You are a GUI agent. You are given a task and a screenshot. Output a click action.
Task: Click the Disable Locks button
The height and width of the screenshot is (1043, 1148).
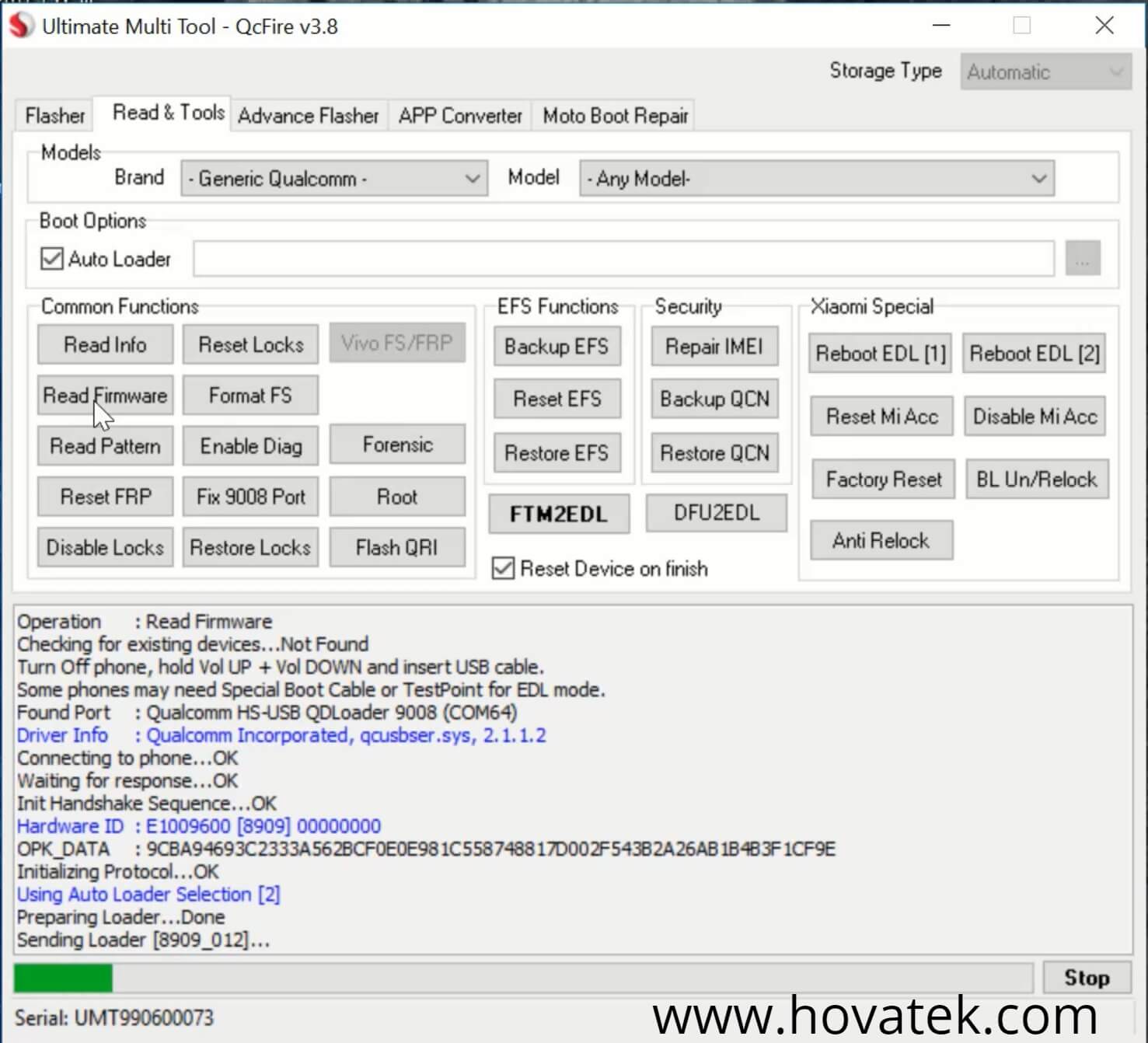(x=105, y=548)
